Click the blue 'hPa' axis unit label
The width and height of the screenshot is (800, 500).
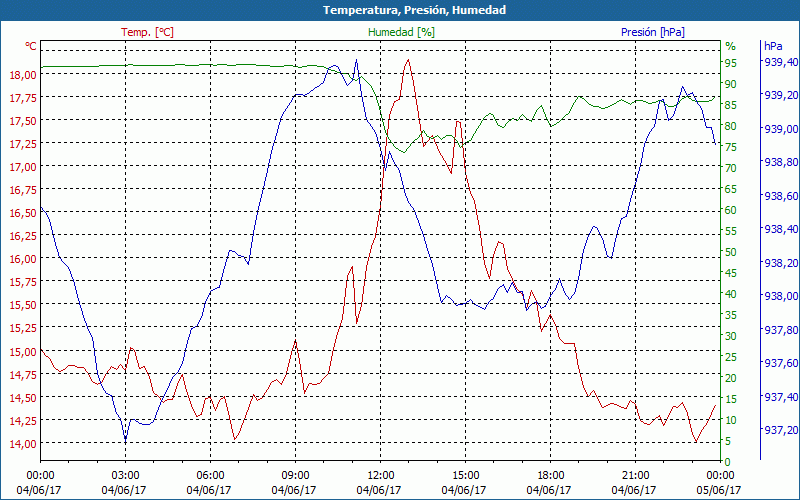pyautogui.click(x=773, y=46)
